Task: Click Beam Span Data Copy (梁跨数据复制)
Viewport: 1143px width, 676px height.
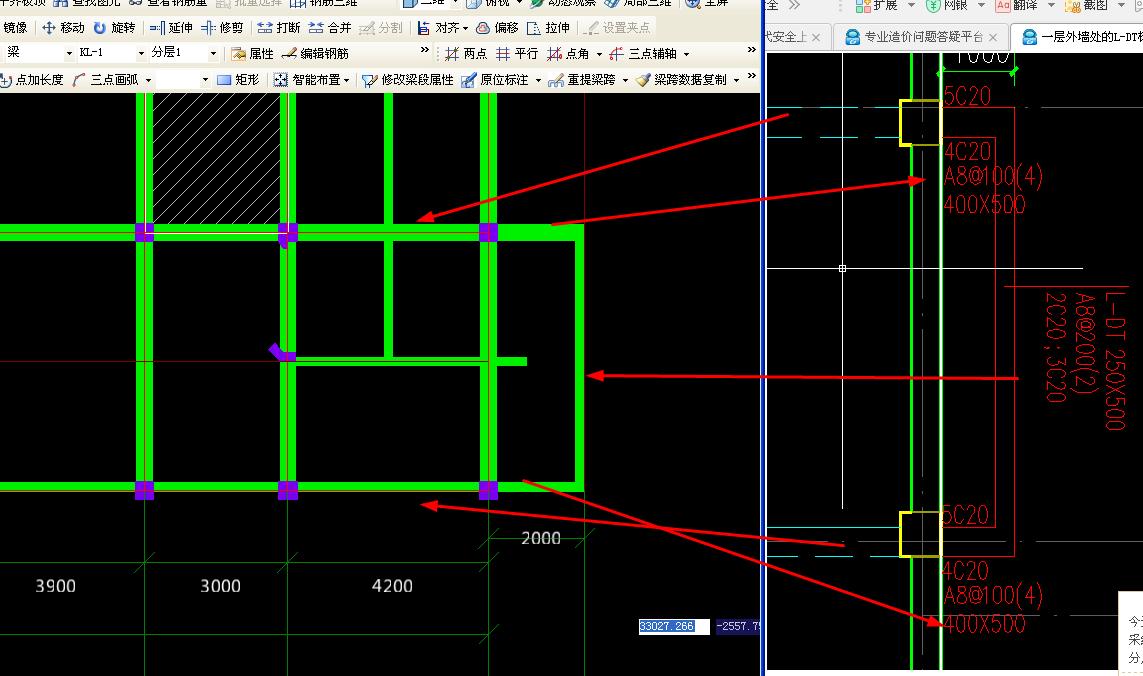Action: 681,79
